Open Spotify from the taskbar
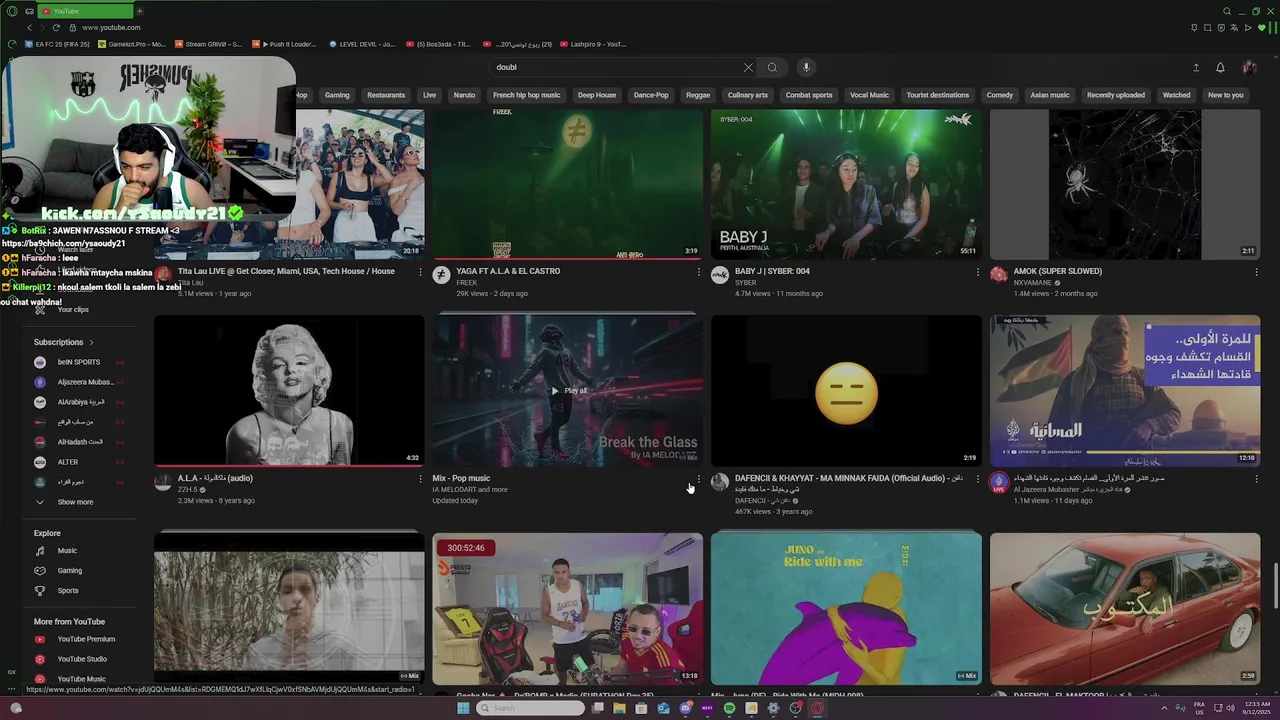This screenshot has height=720, width=1280. [x=729, y=708]
